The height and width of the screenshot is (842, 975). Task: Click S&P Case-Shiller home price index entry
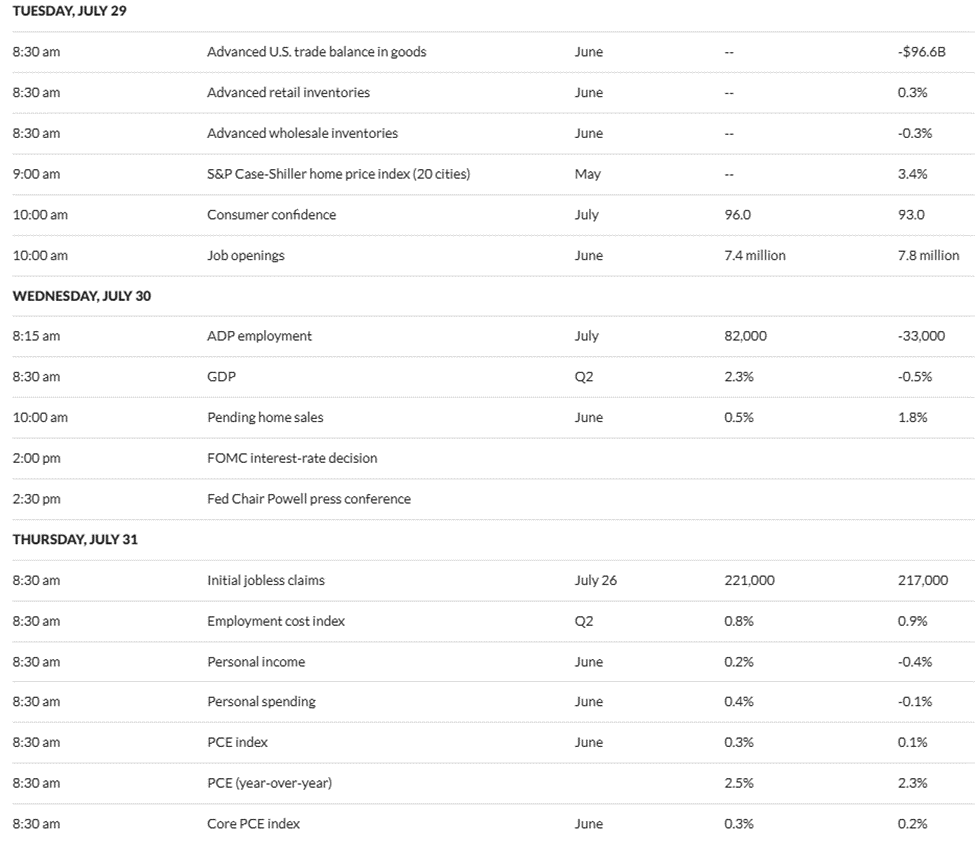click(x=338, y=173)
